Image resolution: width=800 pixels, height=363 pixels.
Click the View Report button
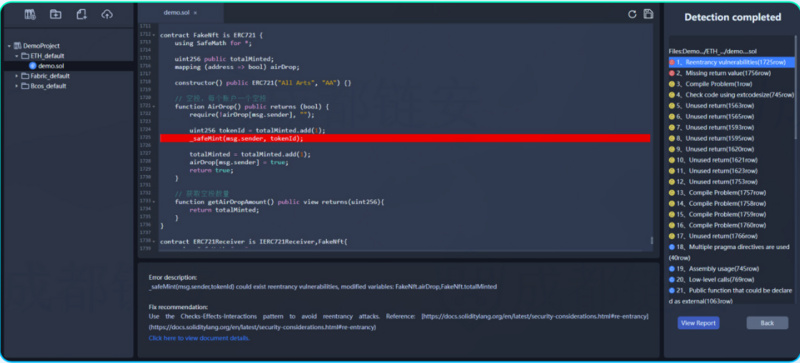tap(698, 323)
